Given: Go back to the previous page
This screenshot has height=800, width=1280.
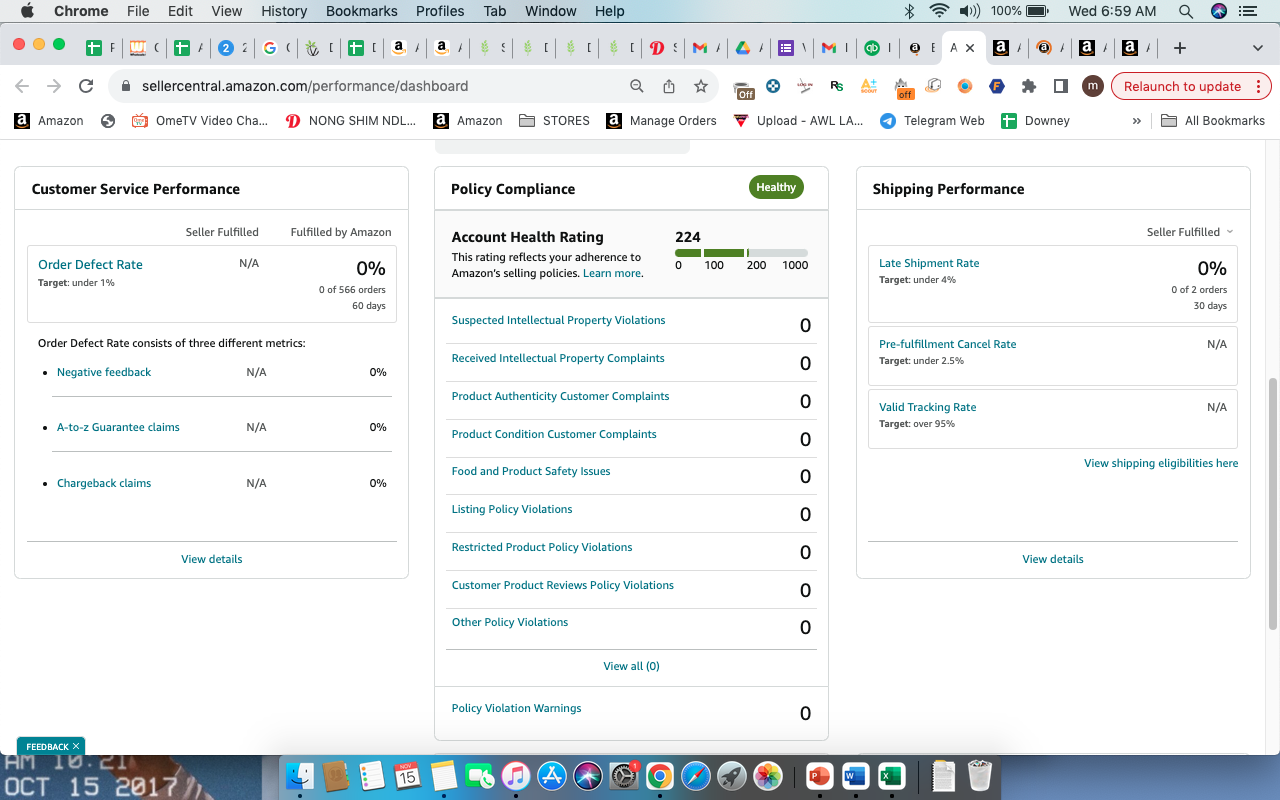Looking at the screenshot, I should click(x=22, y=86).
